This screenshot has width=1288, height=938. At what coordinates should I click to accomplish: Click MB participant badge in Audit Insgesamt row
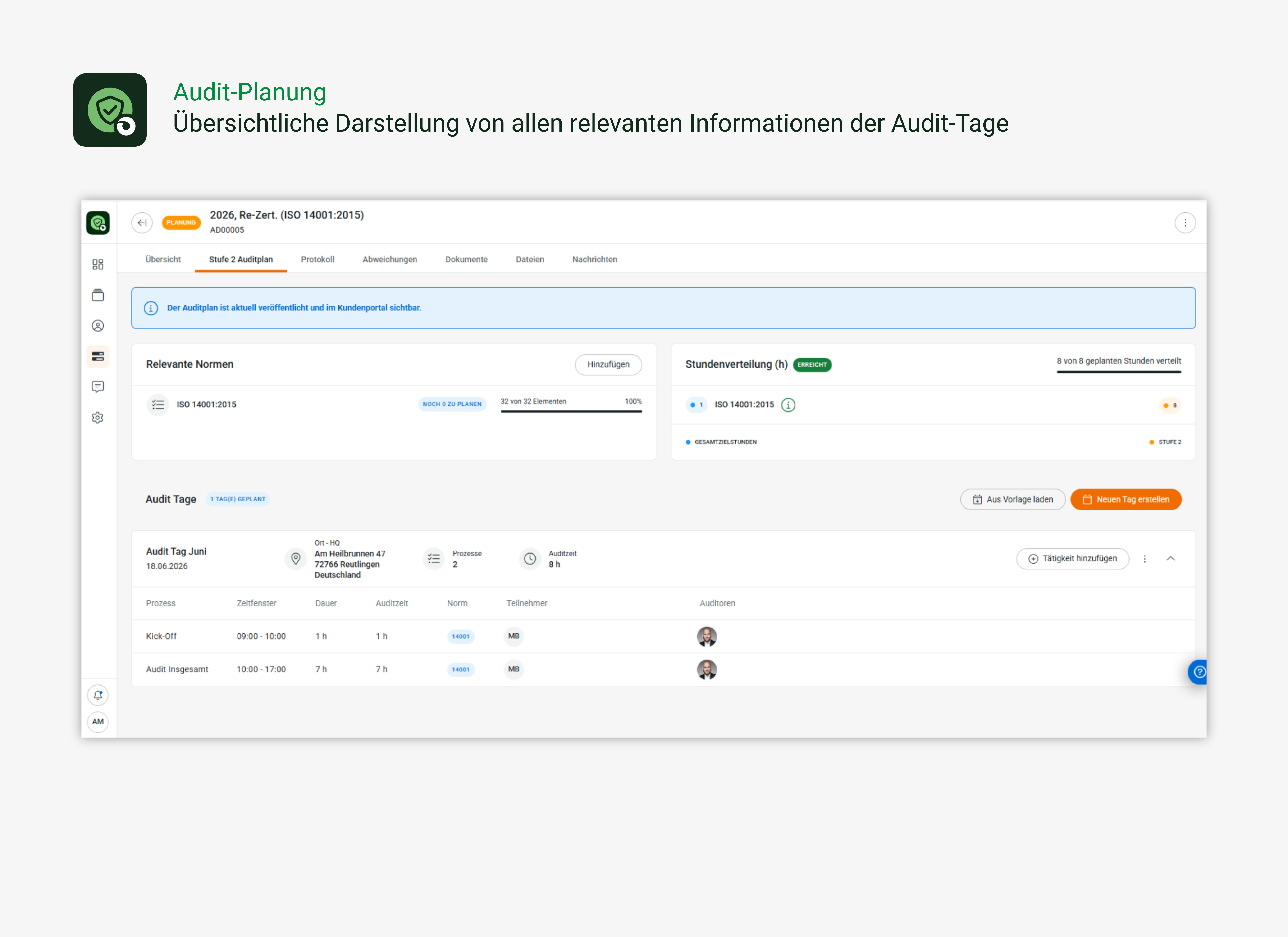[x=514, y=669]
